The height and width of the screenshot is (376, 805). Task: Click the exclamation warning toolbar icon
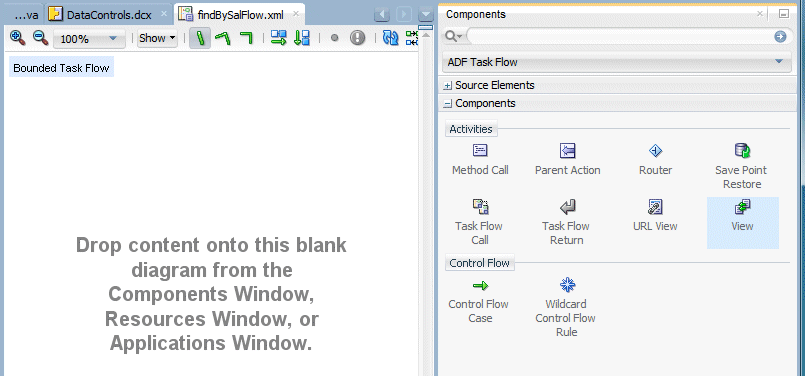click(357, 37)
